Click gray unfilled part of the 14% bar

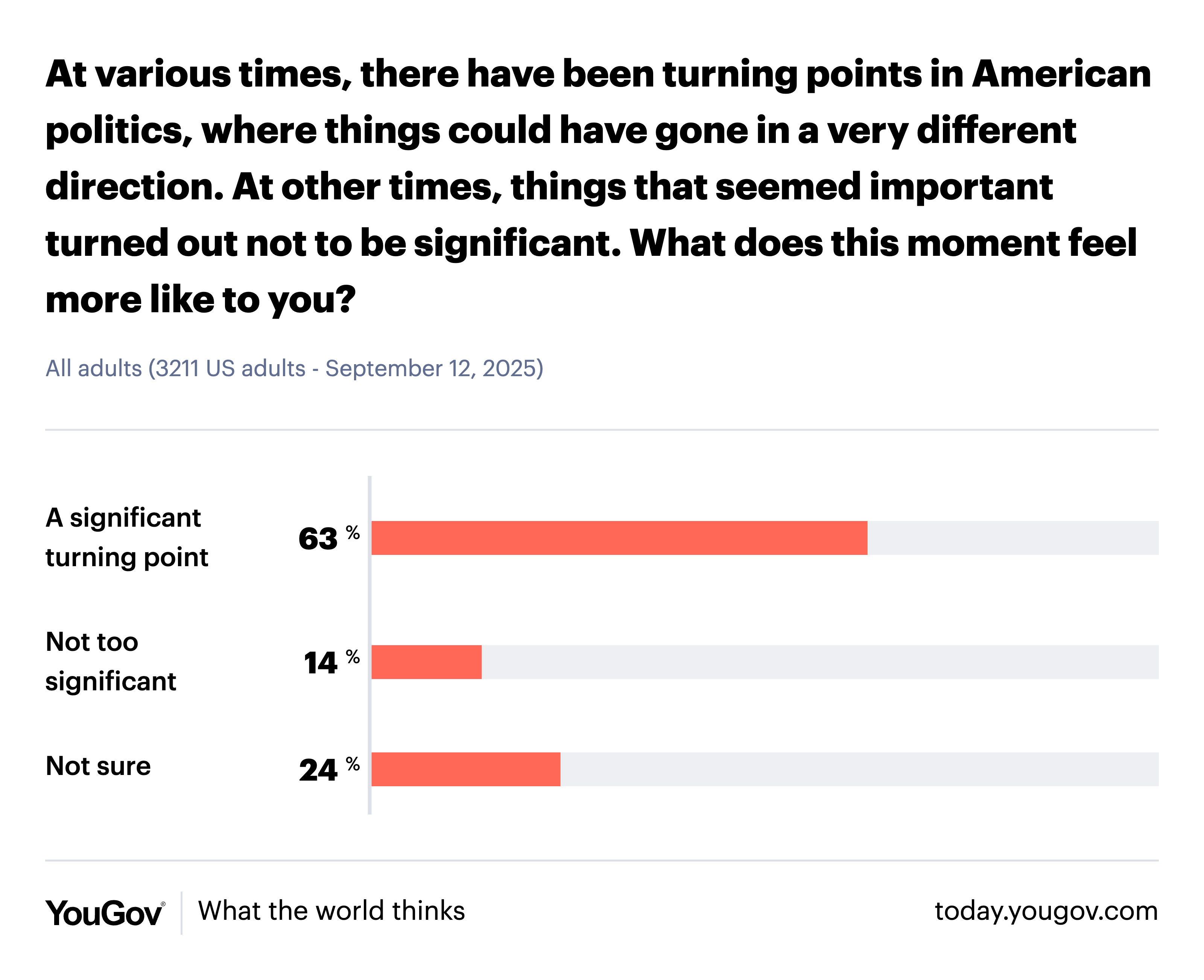(x=819, y=662)
